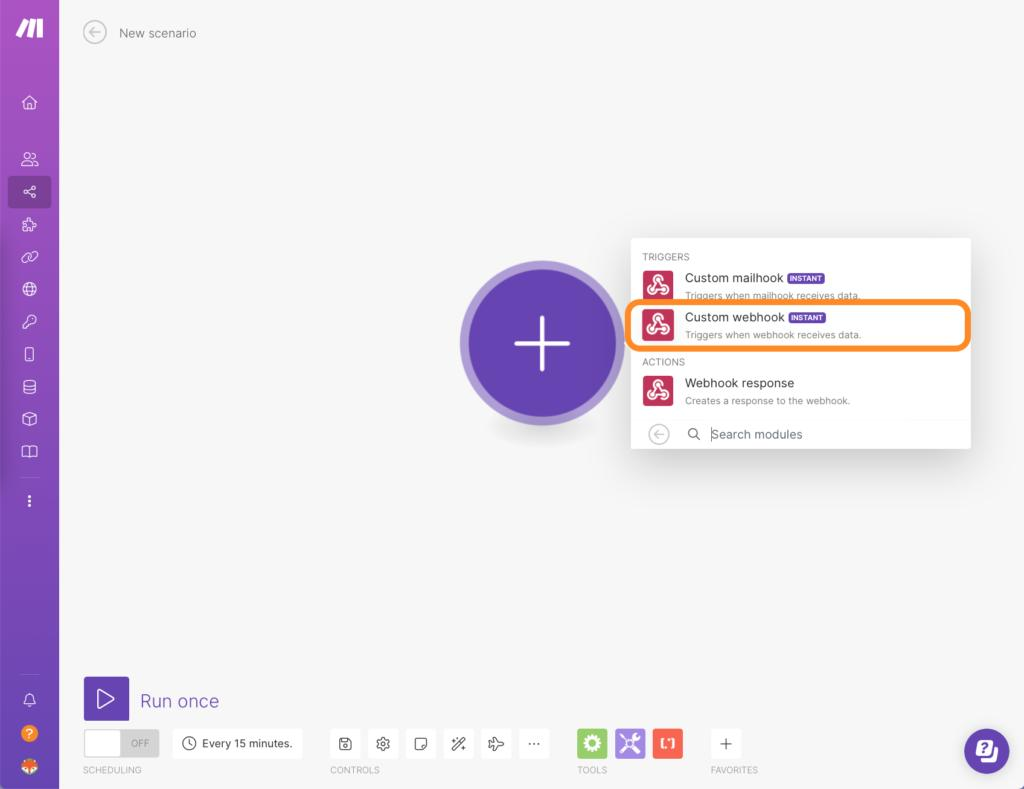Show more sidebar options (three dots)
This screenshot has width=1024, height=789.
pyautogui.click(x=29, y=501)
